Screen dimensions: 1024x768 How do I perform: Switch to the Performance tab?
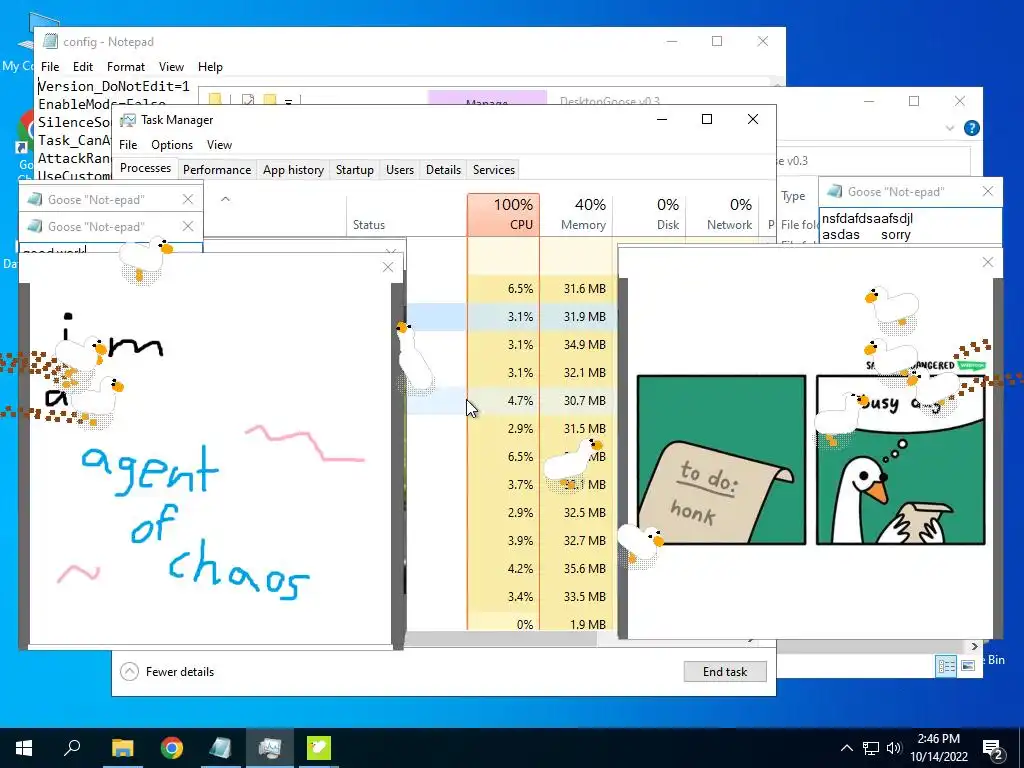point(217,170)
